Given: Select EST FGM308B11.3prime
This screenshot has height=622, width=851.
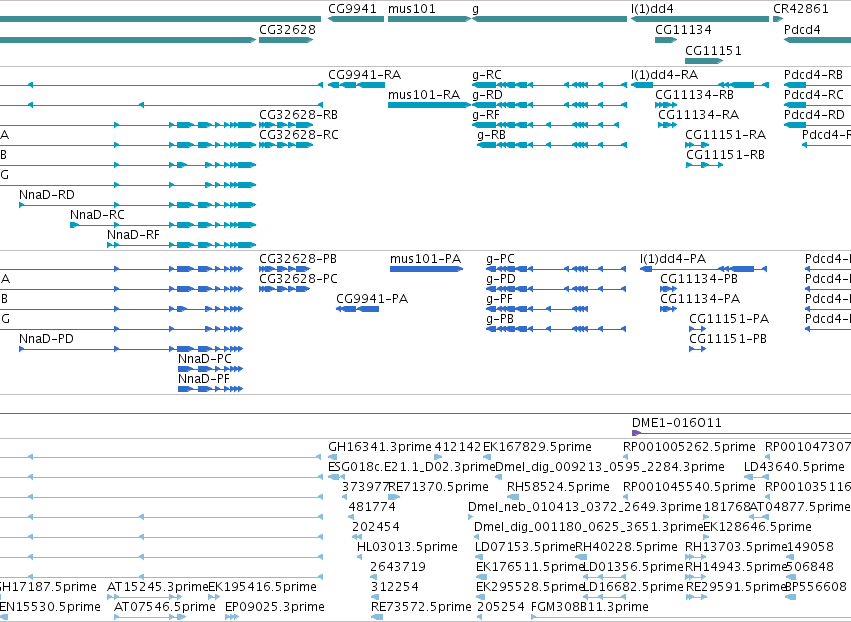Looking at the screenshot, I should [x=590, y=607].
